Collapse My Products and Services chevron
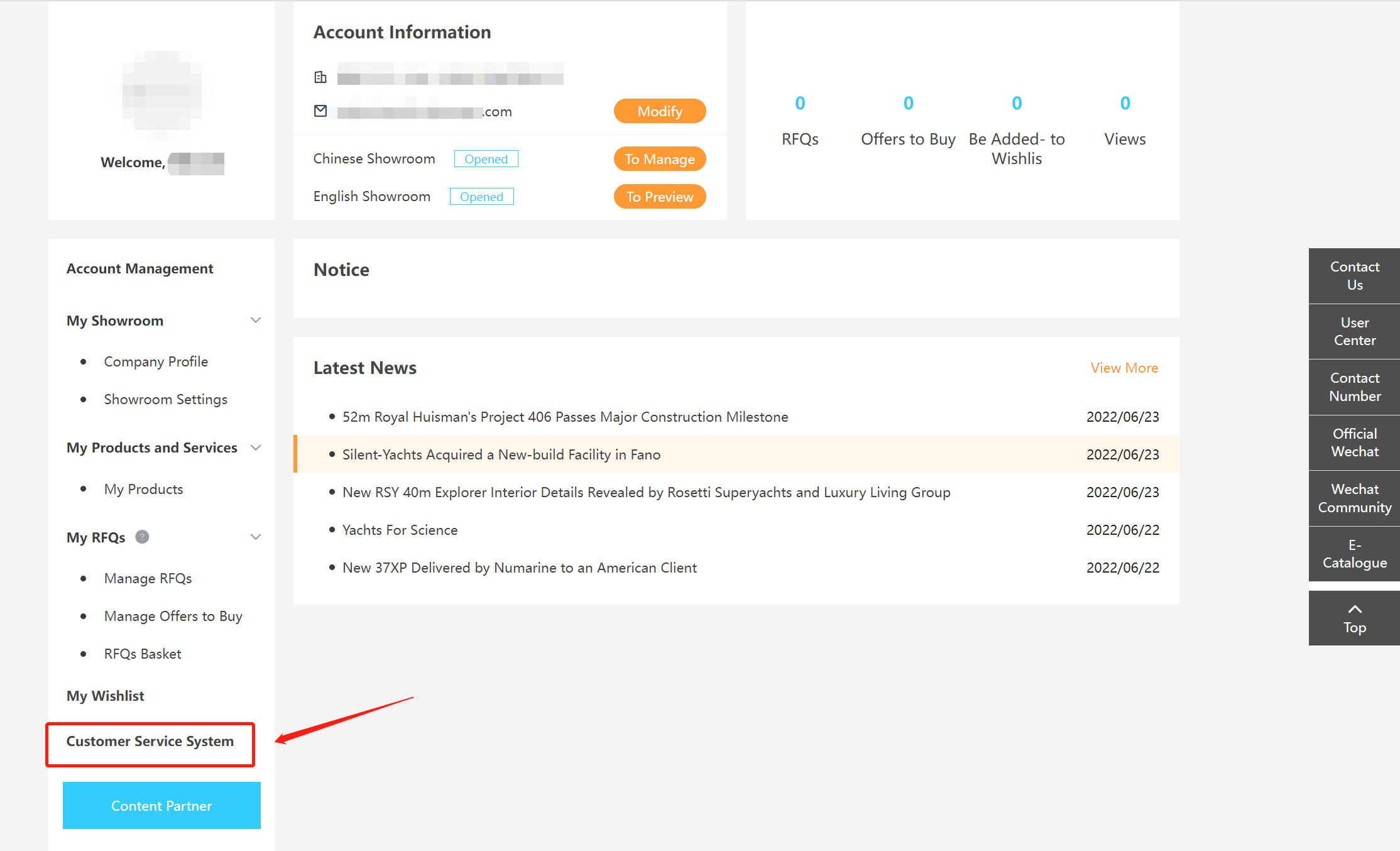Viewport: 1400px width, 851px height. point(256,447)
